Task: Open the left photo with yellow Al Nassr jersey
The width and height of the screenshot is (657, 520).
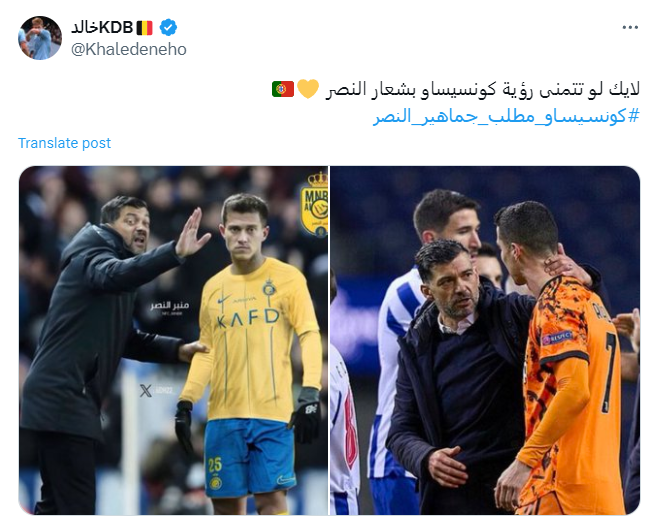Action: (173, 341)
